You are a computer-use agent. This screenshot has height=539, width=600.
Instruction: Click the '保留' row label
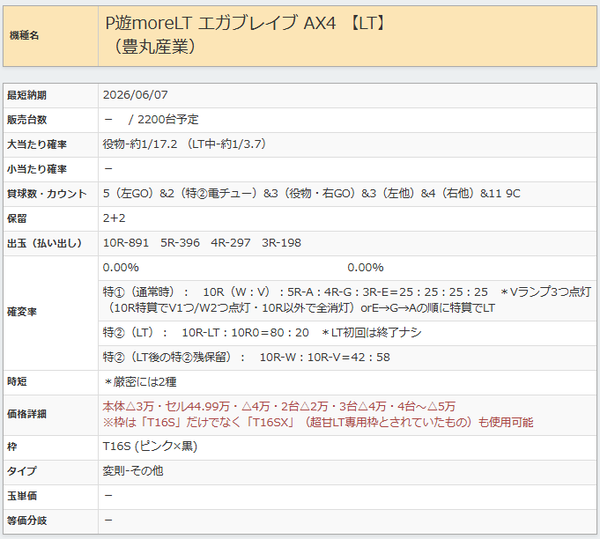pos(17,218)
